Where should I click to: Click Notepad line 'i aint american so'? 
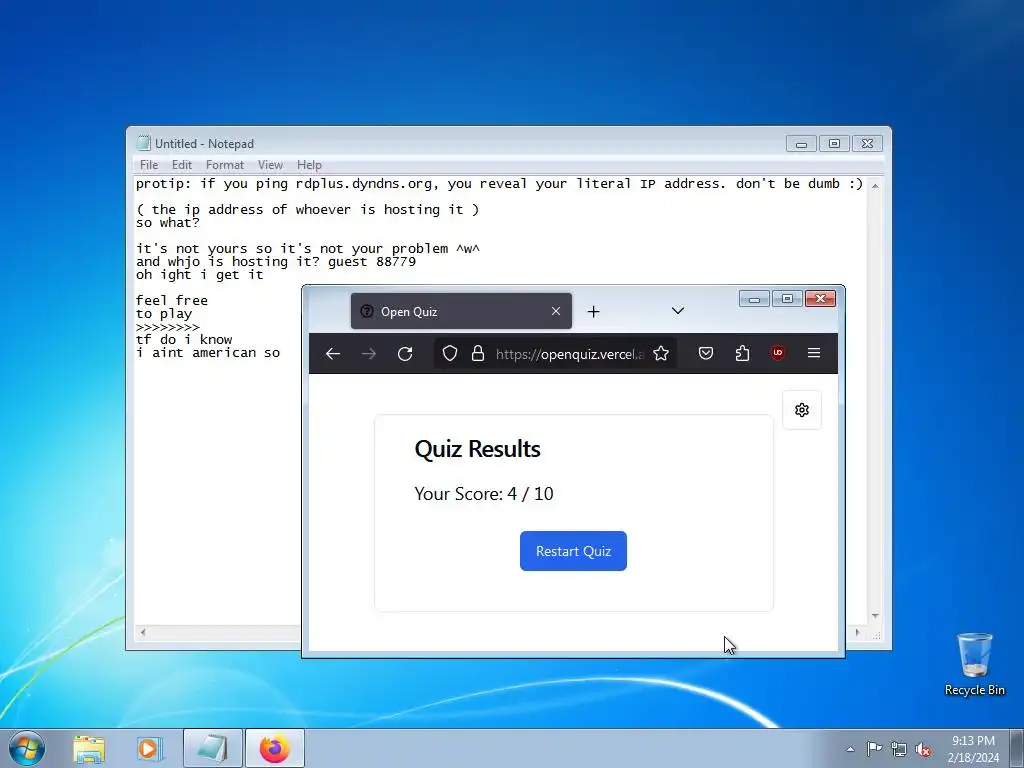[x=208, y=353]
